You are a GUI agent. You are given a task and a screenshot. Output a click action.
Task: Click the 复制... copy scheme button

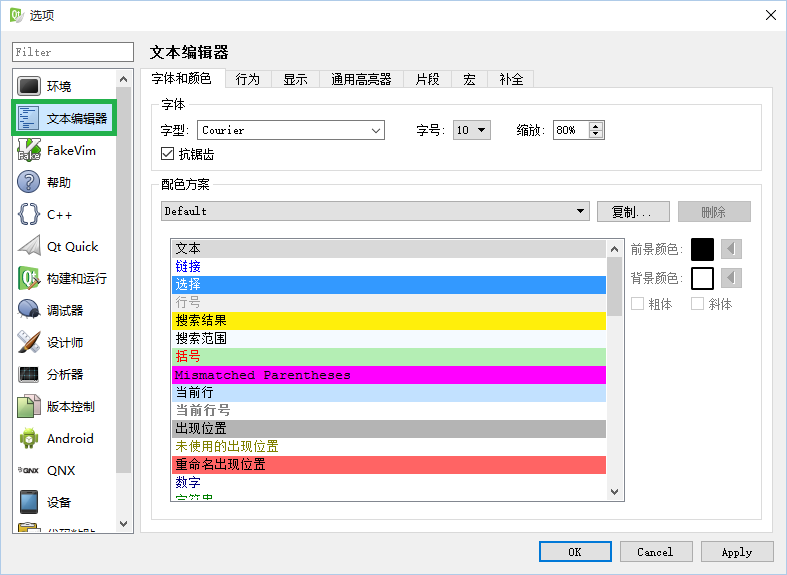633,212
